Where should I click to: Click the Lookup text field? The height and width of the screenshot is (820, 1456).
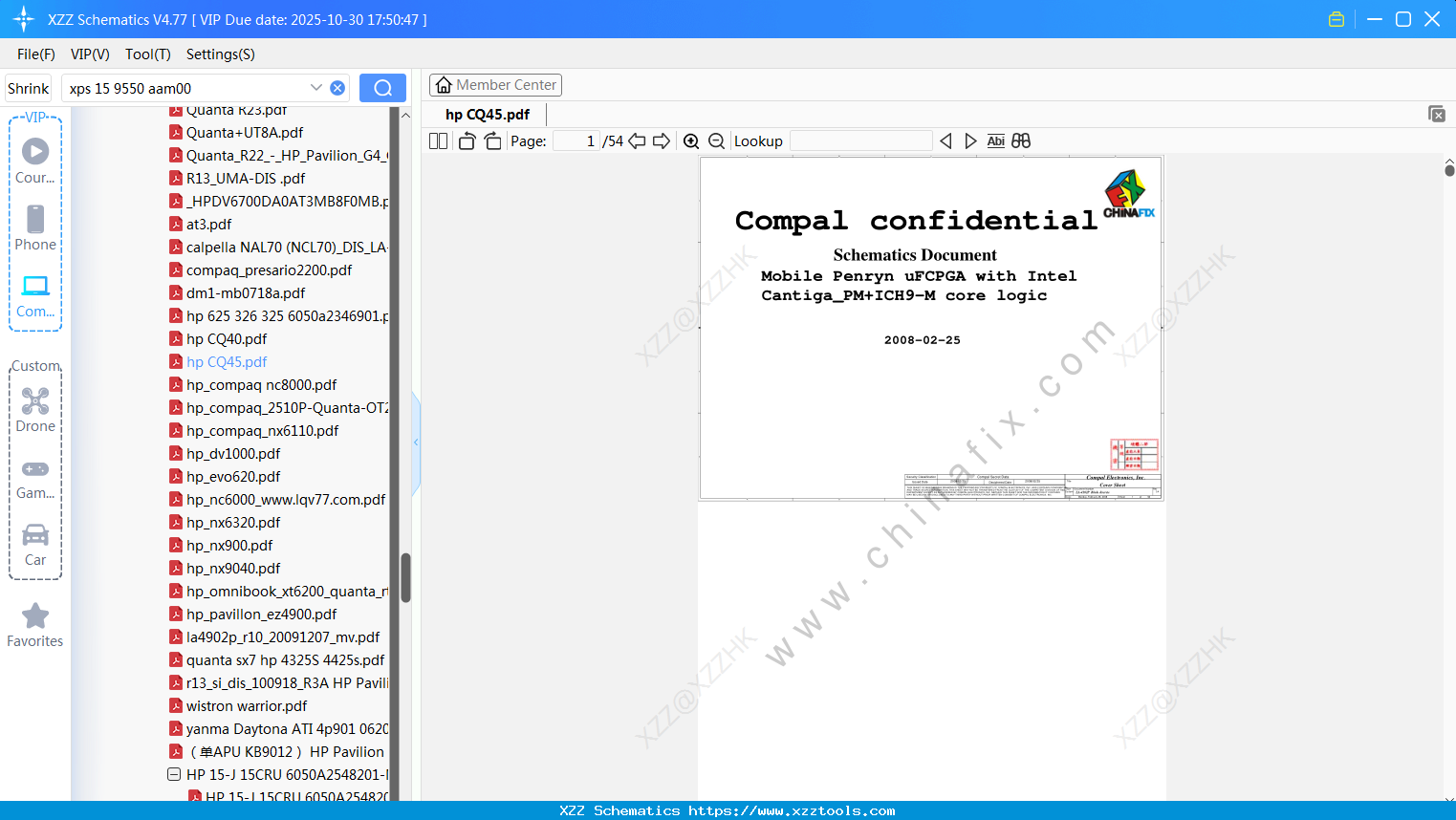tap(860, 140)
